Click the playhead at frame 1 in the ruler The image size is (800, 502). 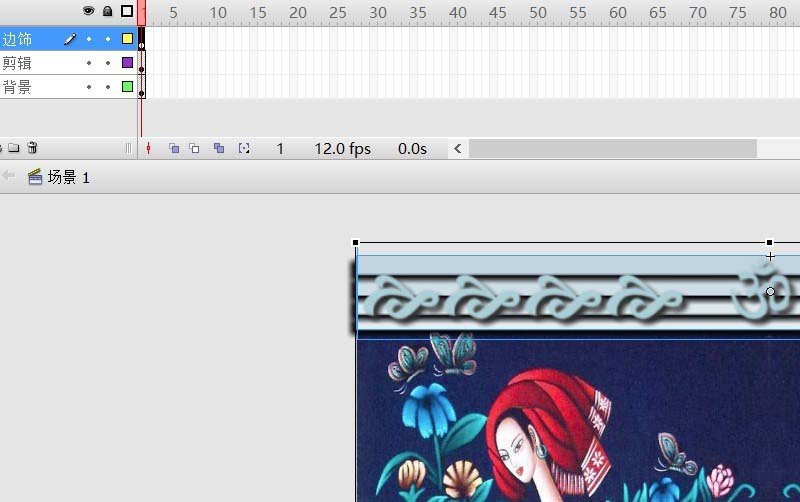[x=141, y=12]
